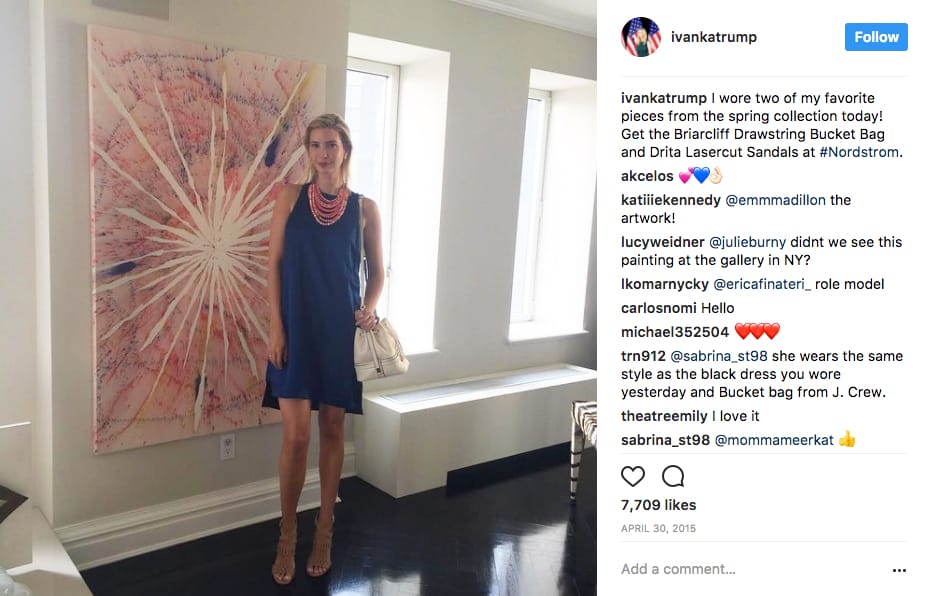The width and height of the screenshot is (930, 596).
Task: Open the @emmmadillon mention
Action: [775, 200]
